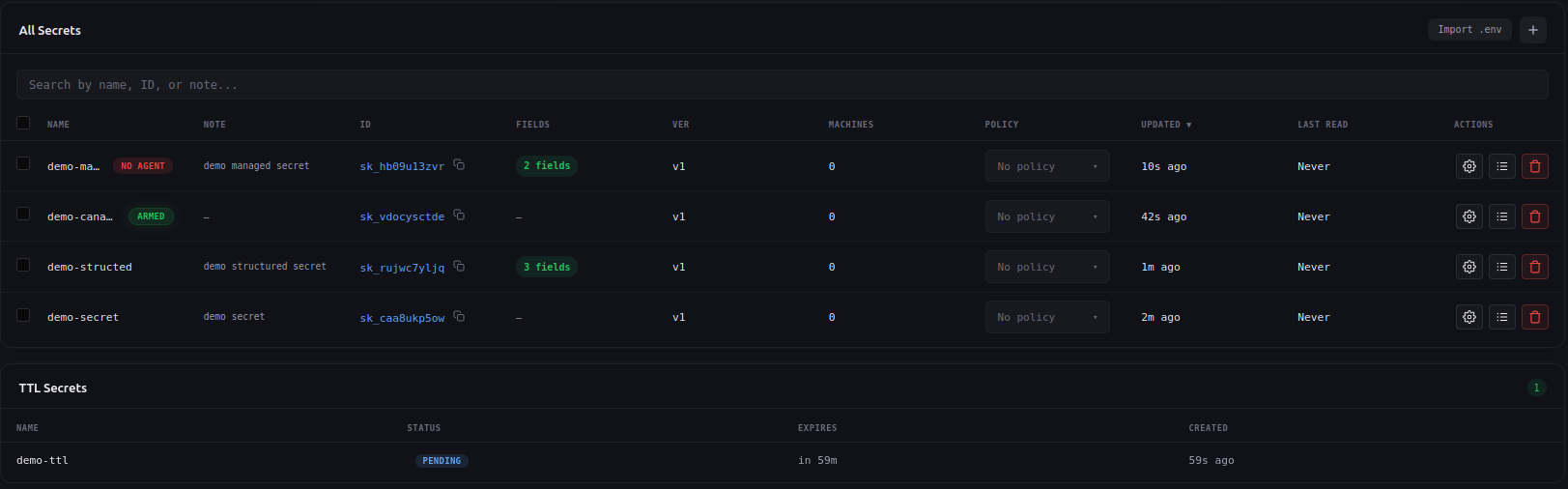The image size is (1568, 489).
Task: Copy the sk_caa8ukp5ow secret ID
Action: (459, 316)
